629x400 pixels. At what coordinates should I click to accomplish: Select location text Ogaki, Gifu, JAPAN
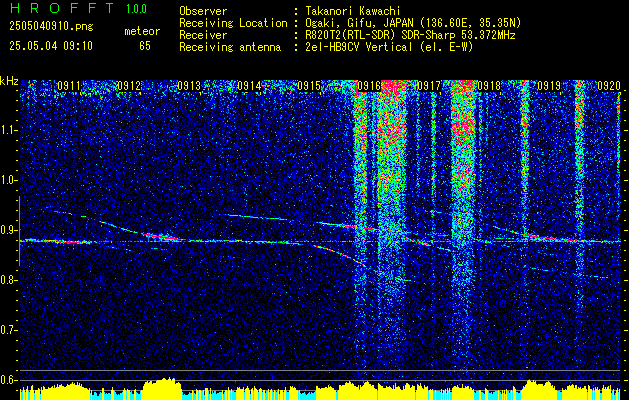point(359,23)
